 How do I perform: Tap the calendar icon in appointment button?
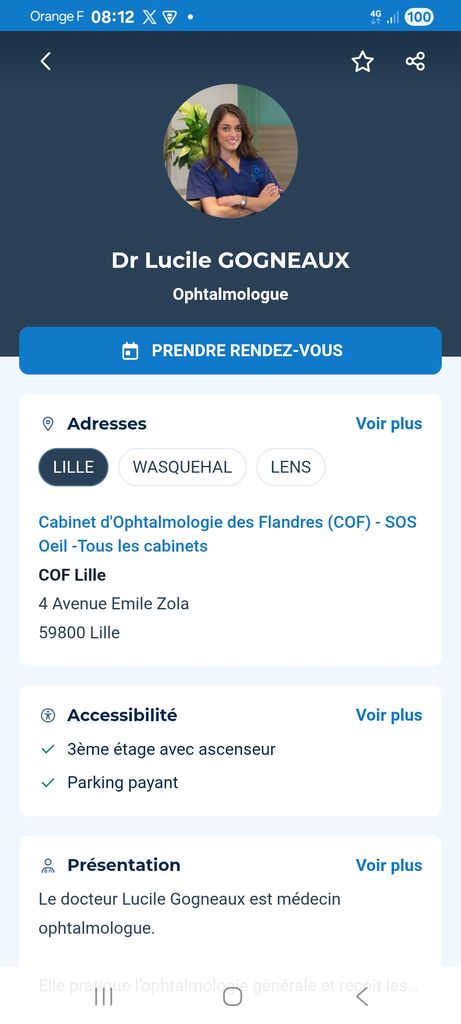[131, 351]
